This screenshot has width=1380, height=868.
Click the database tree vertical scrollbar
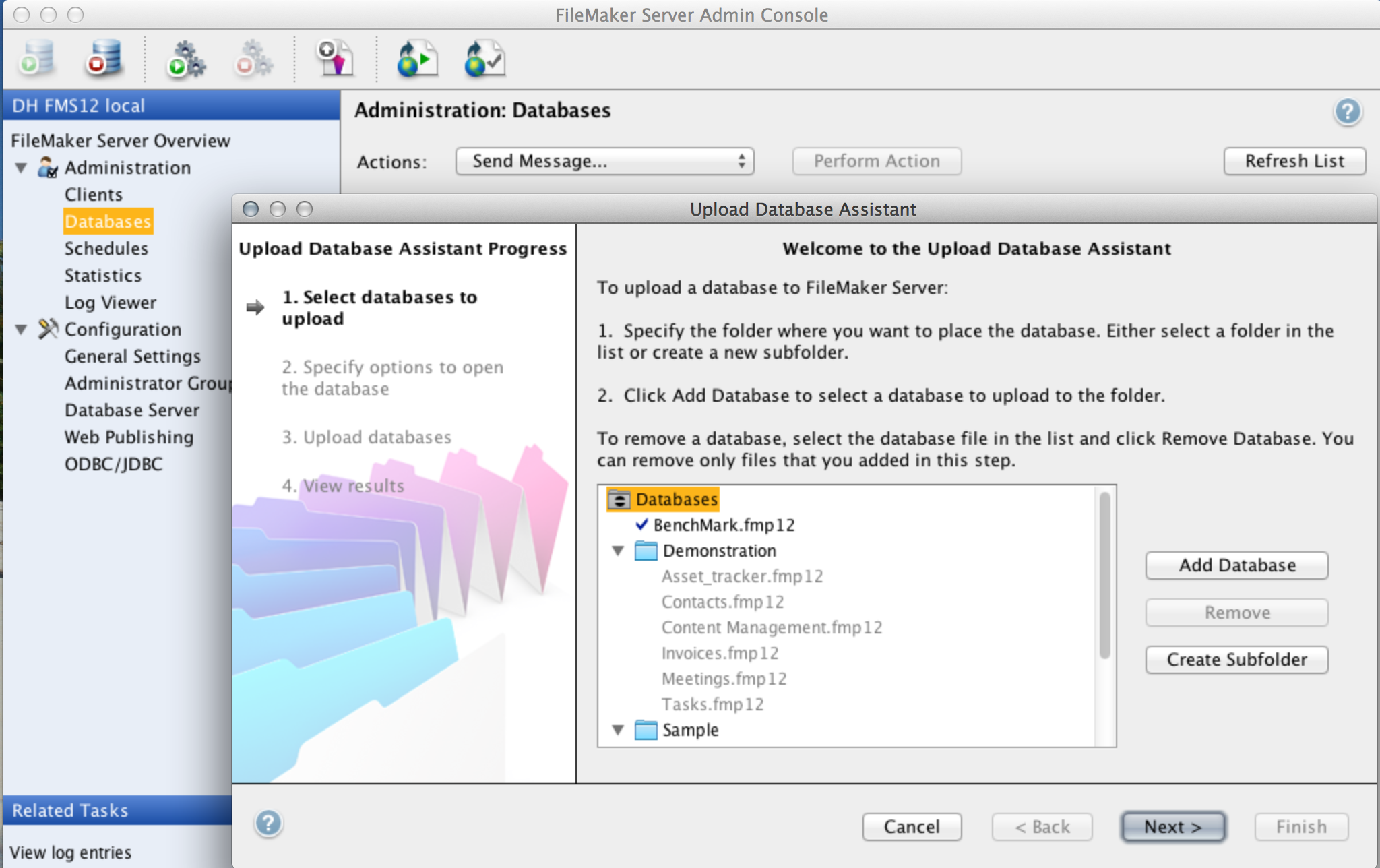(1104, 575)
